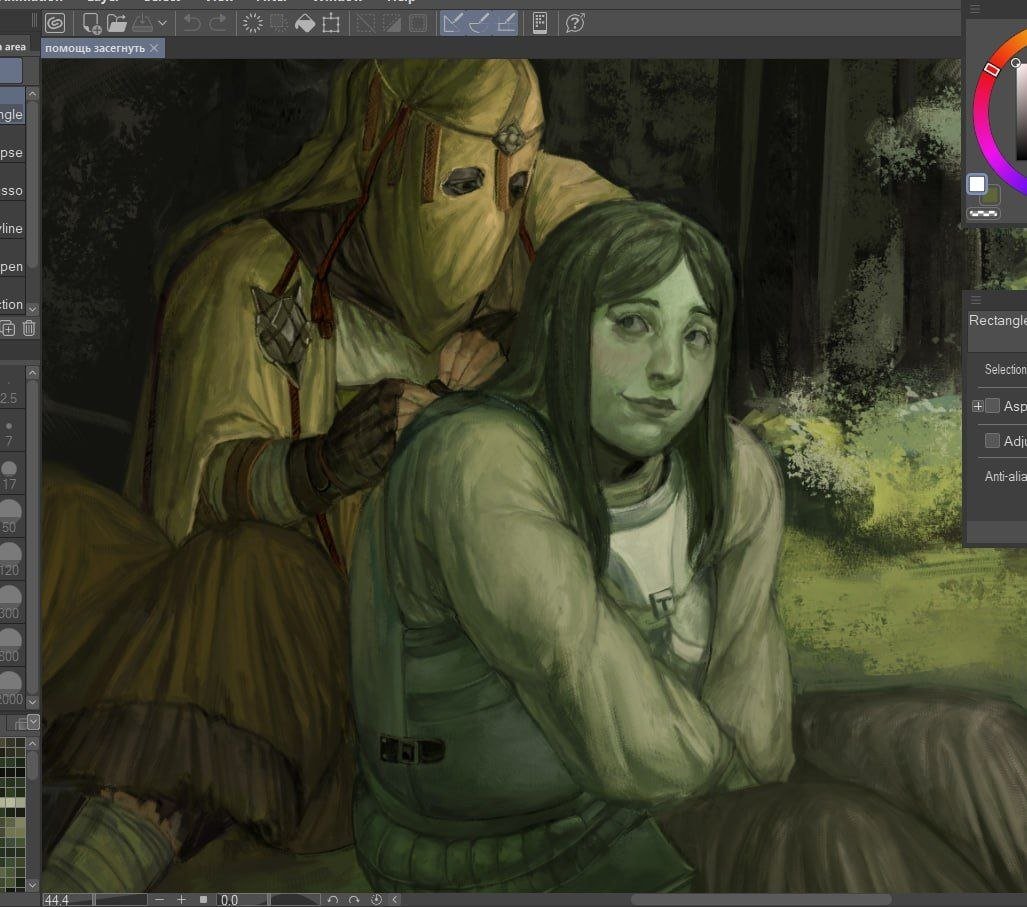The height and width of the screenshot is (907, 1027).
Task: Expand the Aspect type options plus
Action: pos(977,406)
